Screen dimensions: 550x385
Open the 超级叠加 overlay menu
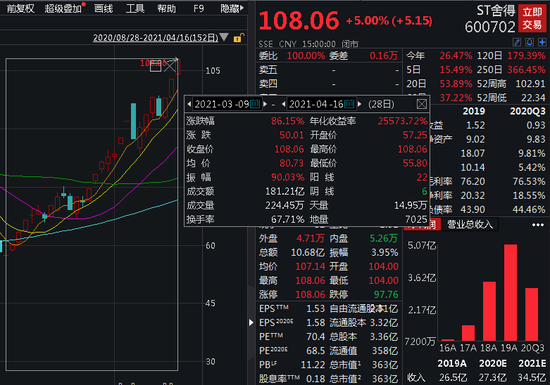pos(63,8)
